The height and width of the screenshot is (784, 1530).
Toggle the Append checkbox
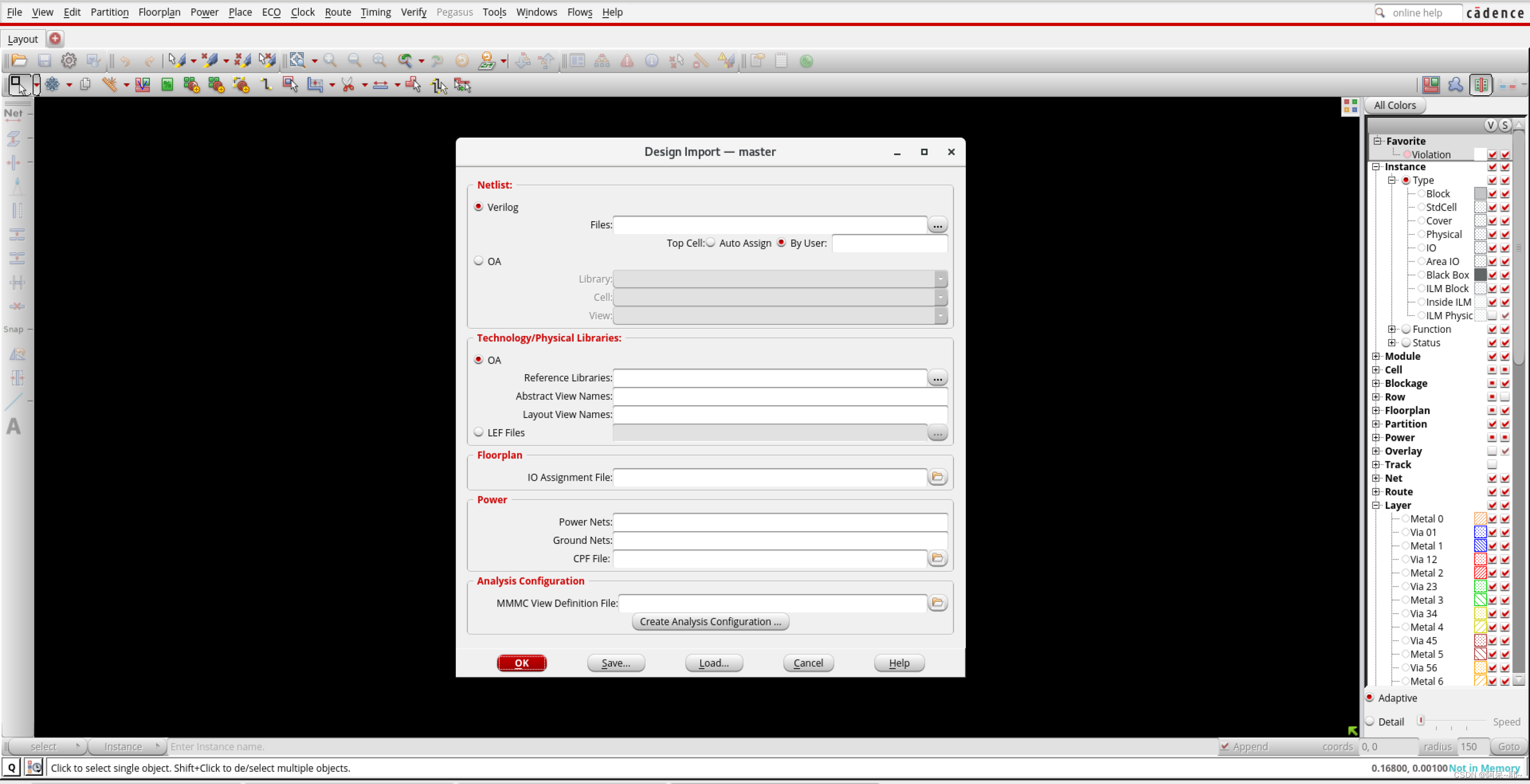tap(1225, 746)
